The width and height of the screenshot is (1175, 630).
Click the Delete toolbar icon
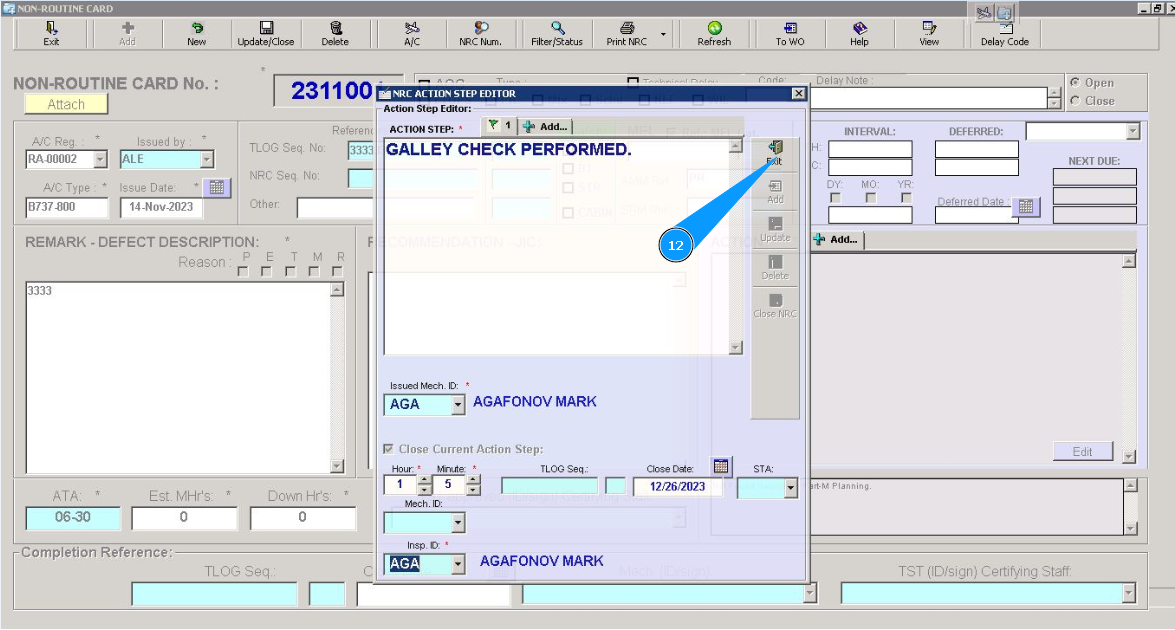pyautogui.click(x=335, y=34)
